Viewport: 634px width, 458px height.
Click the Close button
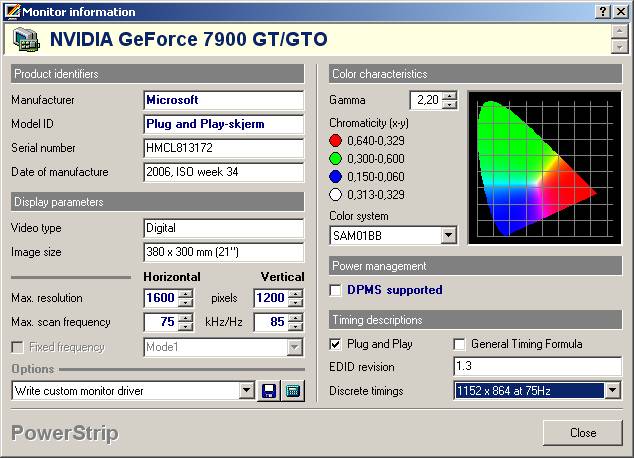click(x=583, y=433)
